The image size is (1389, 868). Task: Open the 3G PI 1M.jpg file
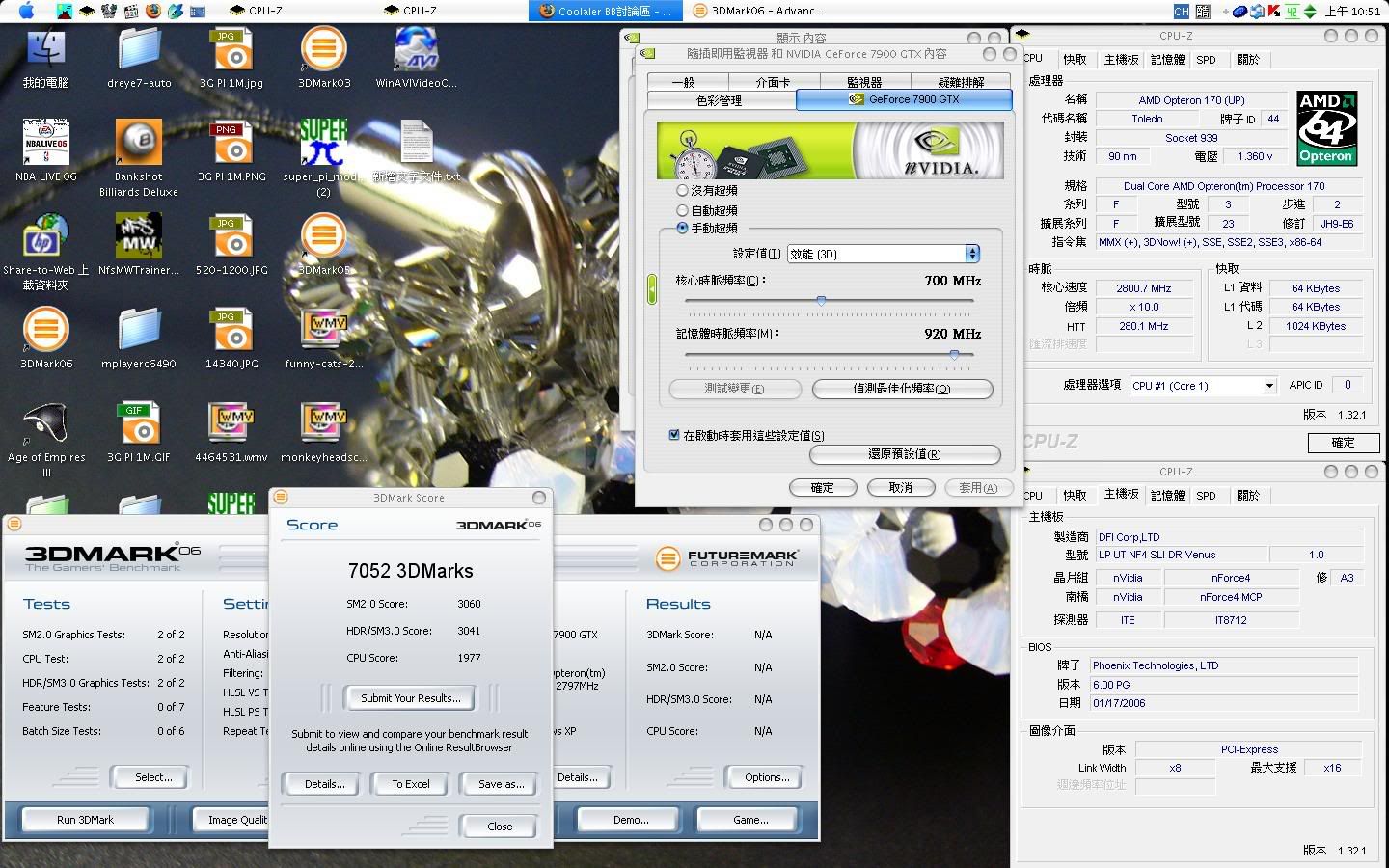[231, 58]
